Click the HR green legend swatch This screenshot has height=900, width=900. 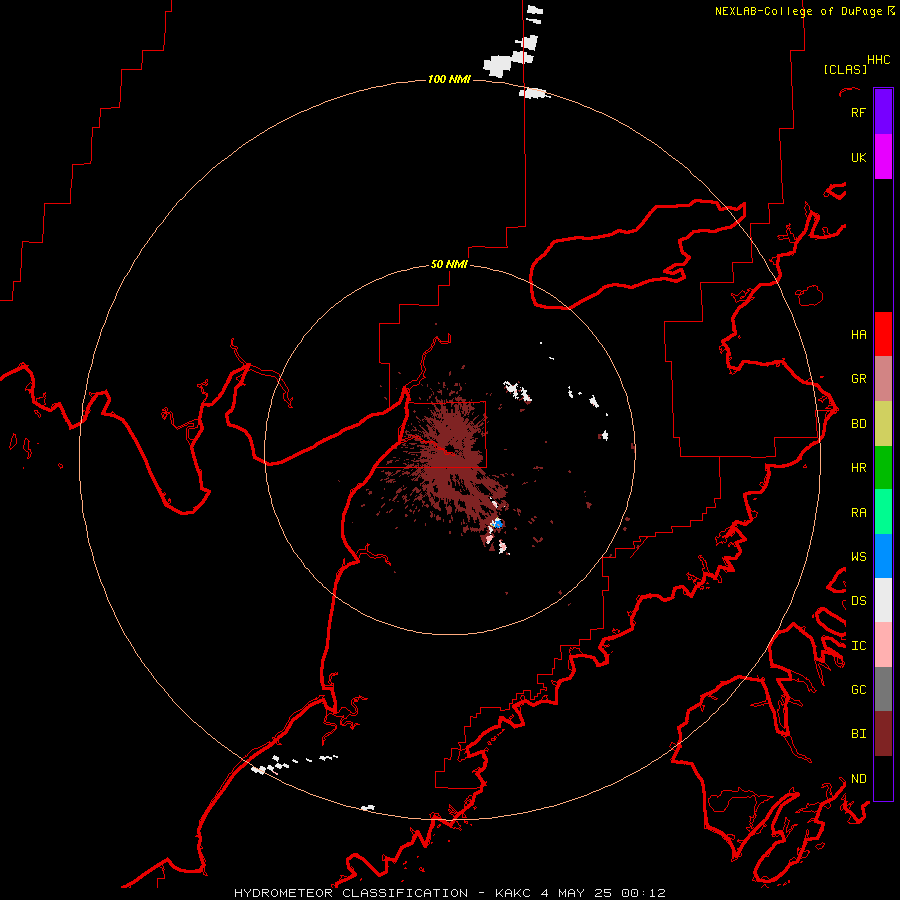click(x=883, y=467)
